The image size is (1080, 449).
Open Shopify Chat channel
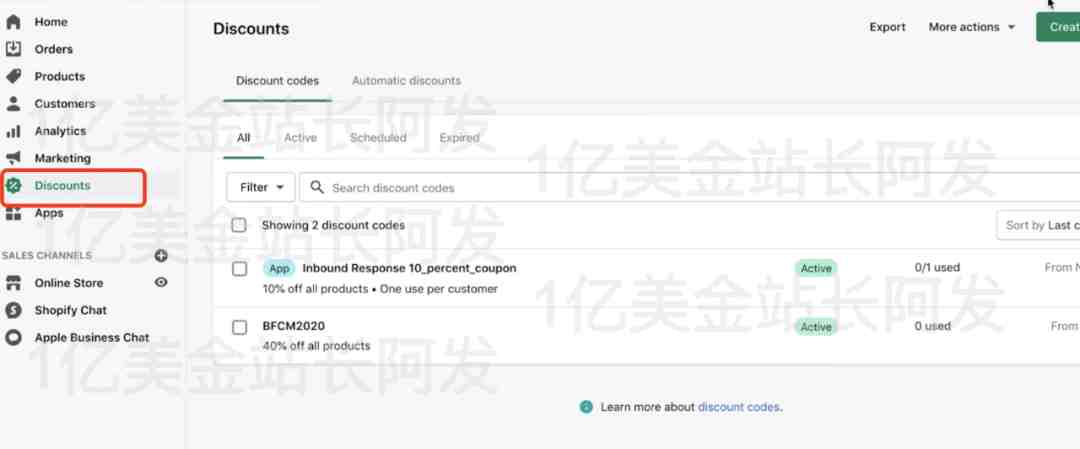coord(71,311)
